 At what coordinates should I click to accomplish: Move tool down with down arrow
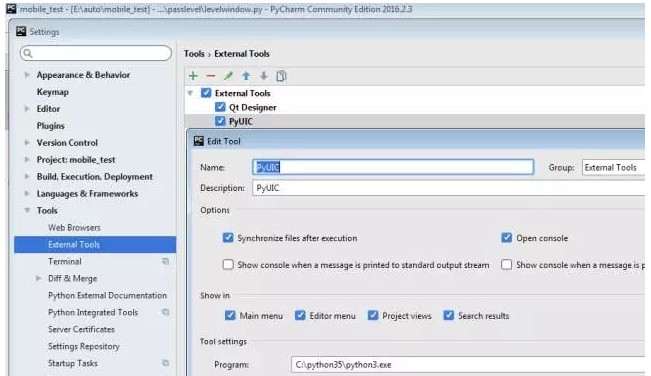[x=264, y=76]
